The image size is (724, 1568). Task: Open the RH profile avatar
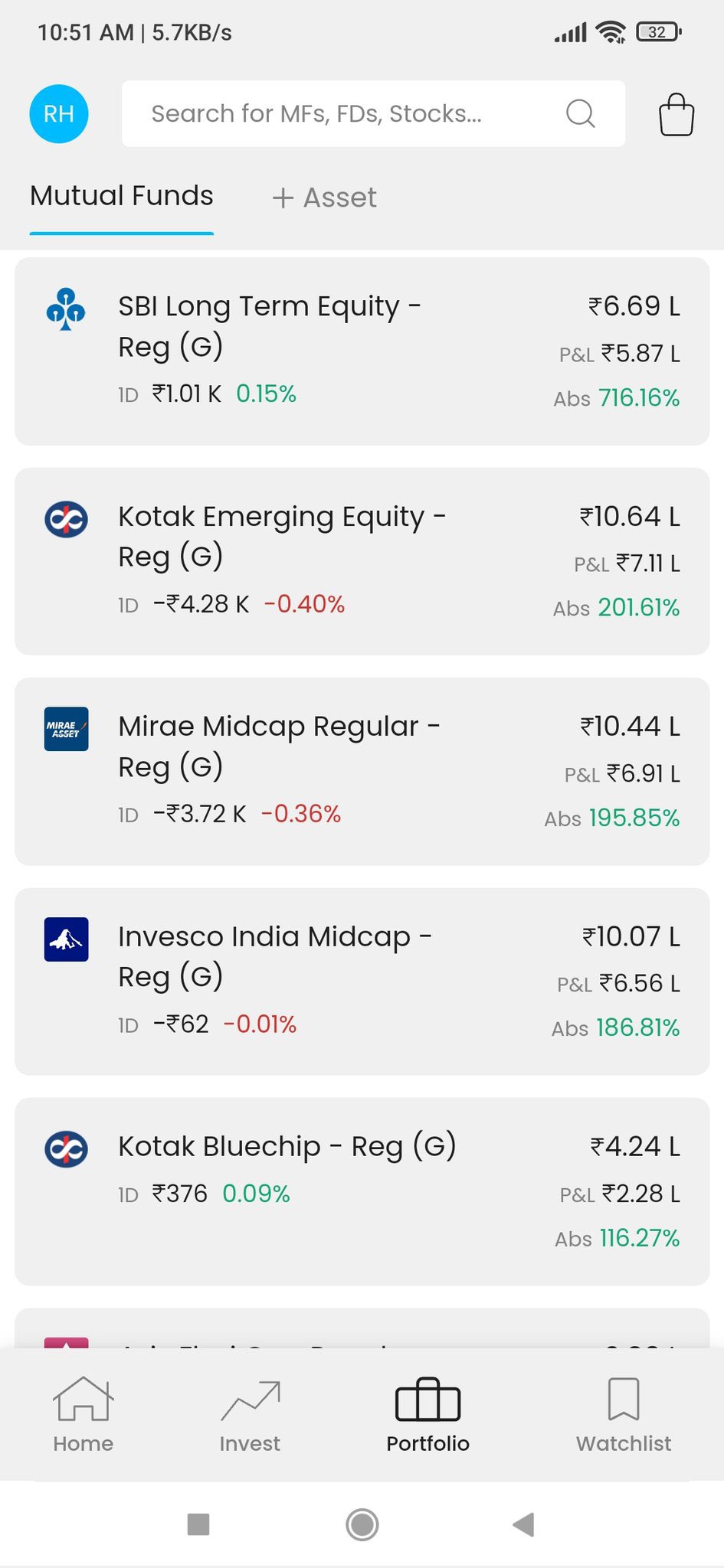pos(59,114)
